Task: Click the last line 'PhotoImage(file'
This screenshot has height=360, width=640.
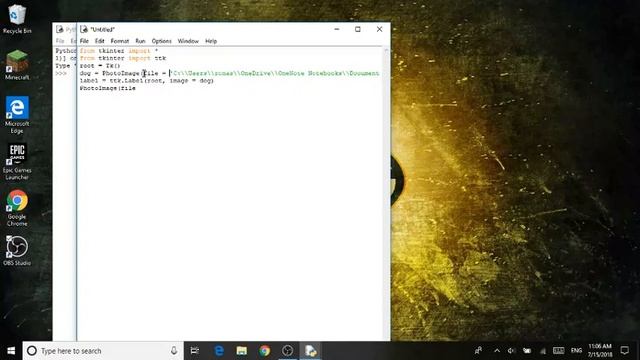Action: tap(108, 88)
